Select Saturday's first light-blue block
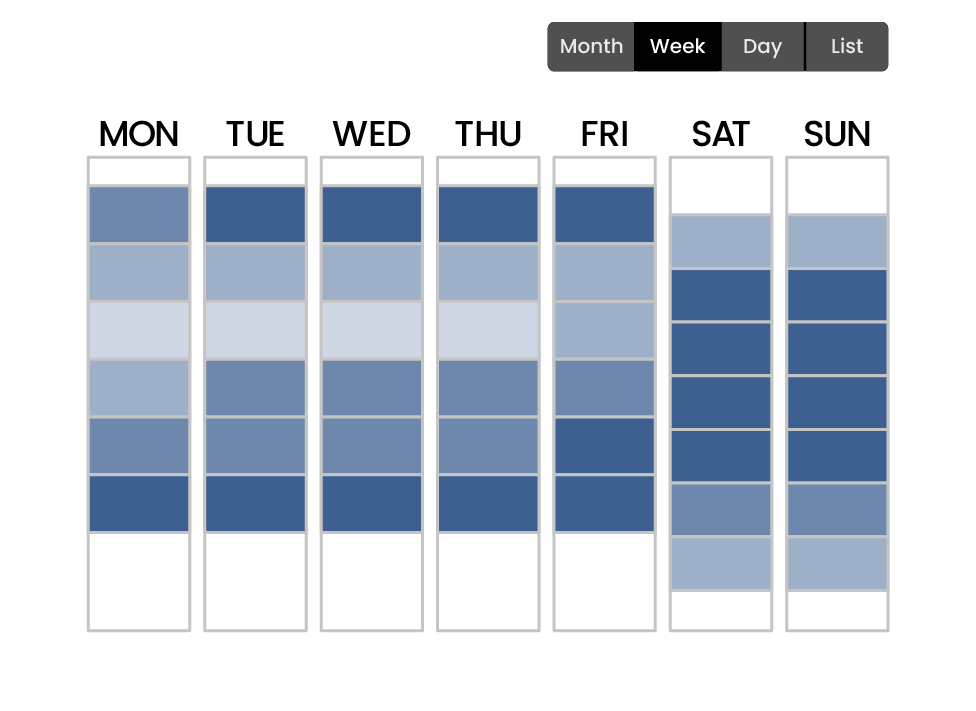The height and width of the screenshot is (711, 976). pyautogui.click(x=720, y=240)
